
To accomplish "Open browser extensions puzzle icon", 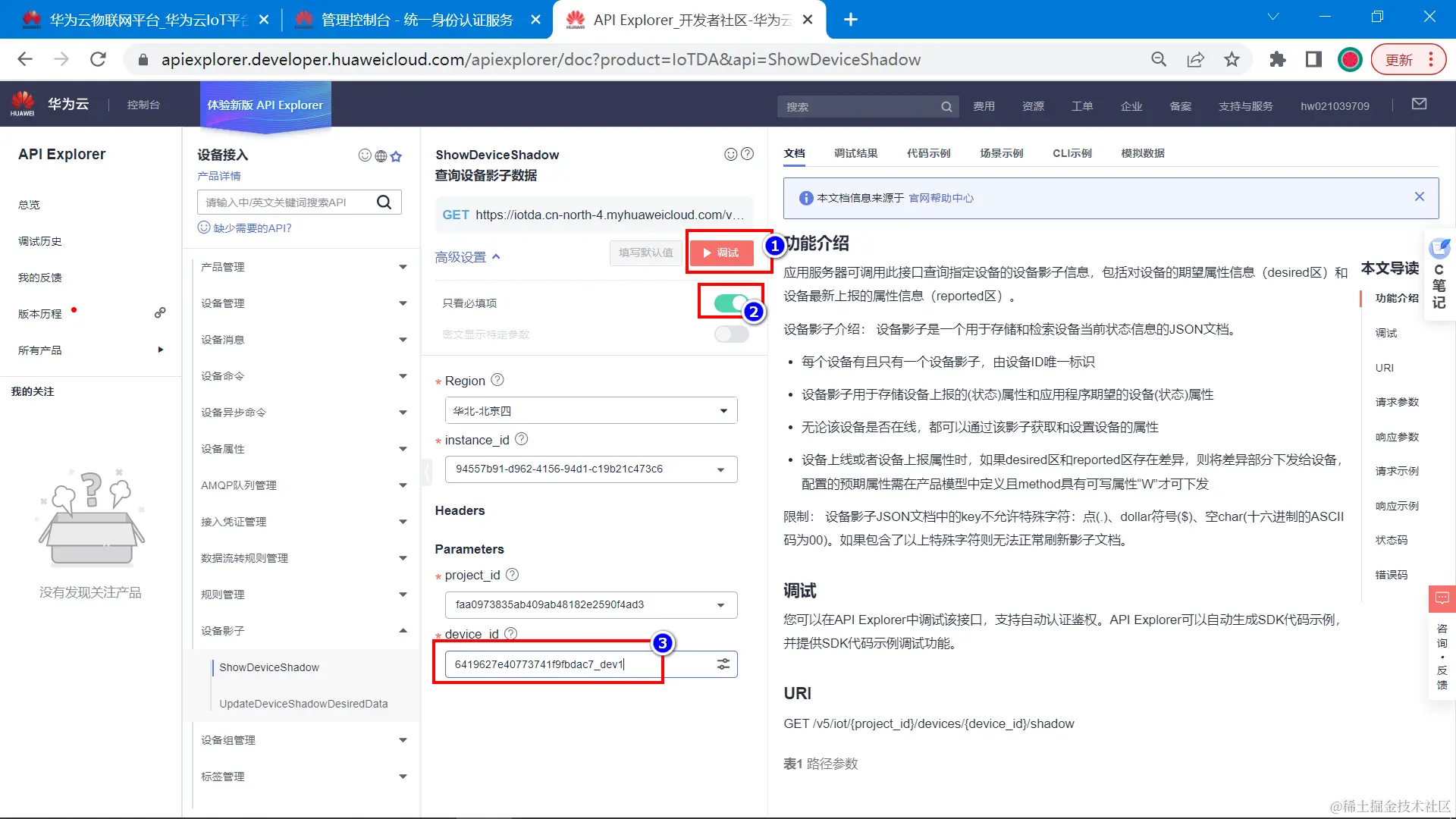I will click(x=1278, y=59).
